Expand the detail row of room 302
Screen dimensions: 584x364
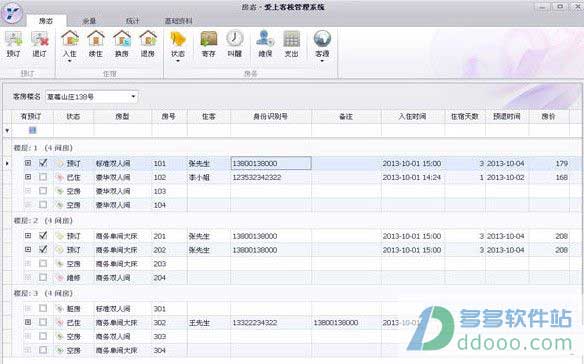[x=28, y=322]
